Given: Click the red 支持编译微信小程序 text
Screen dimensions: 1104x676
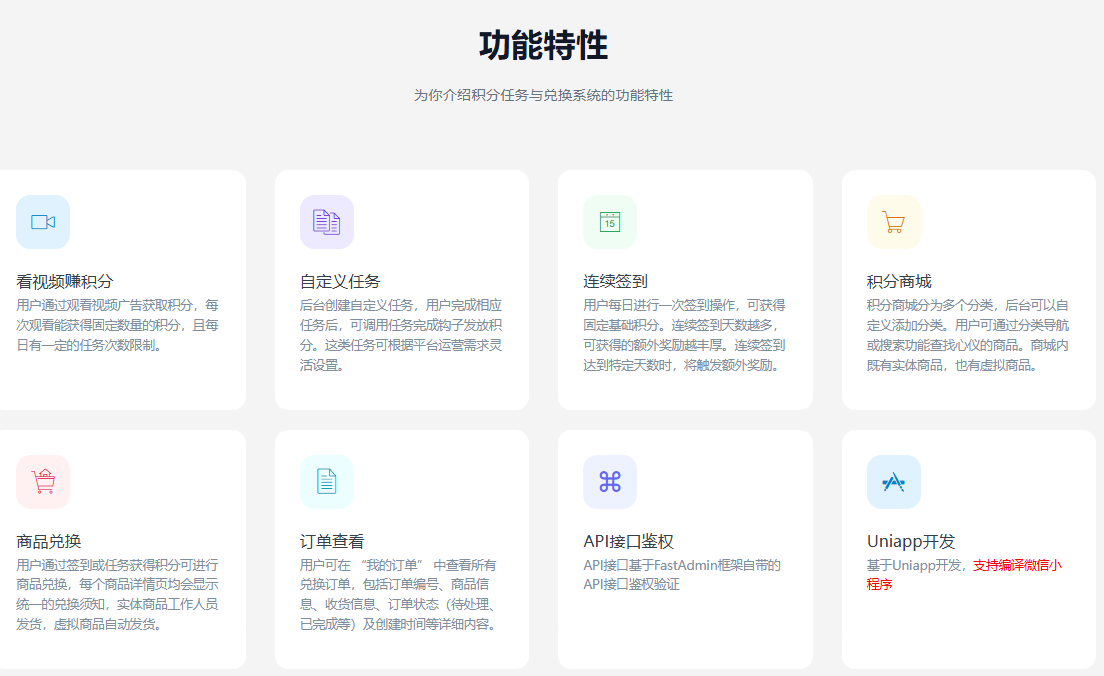Looking at the screenshot, I should coord(1016,565).
